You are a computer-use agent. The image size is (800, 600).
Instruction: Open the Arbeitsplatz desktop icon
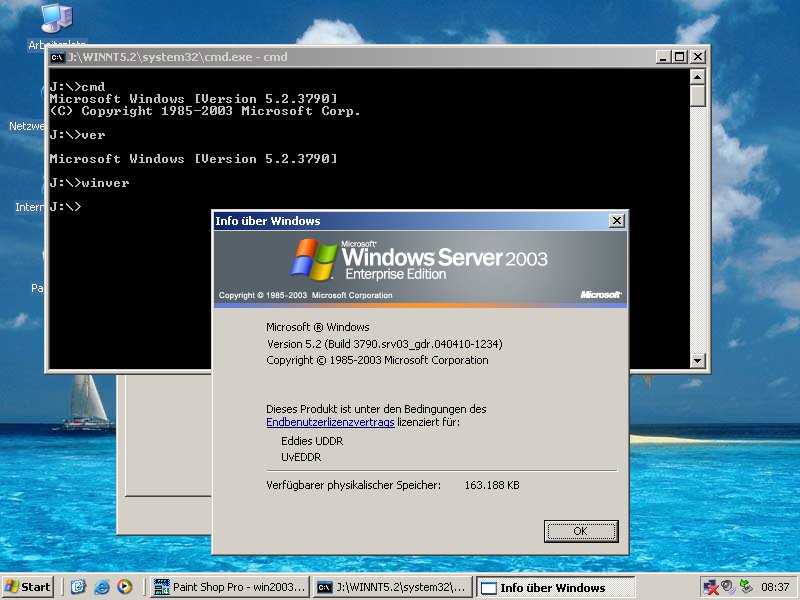coord(55,20)
